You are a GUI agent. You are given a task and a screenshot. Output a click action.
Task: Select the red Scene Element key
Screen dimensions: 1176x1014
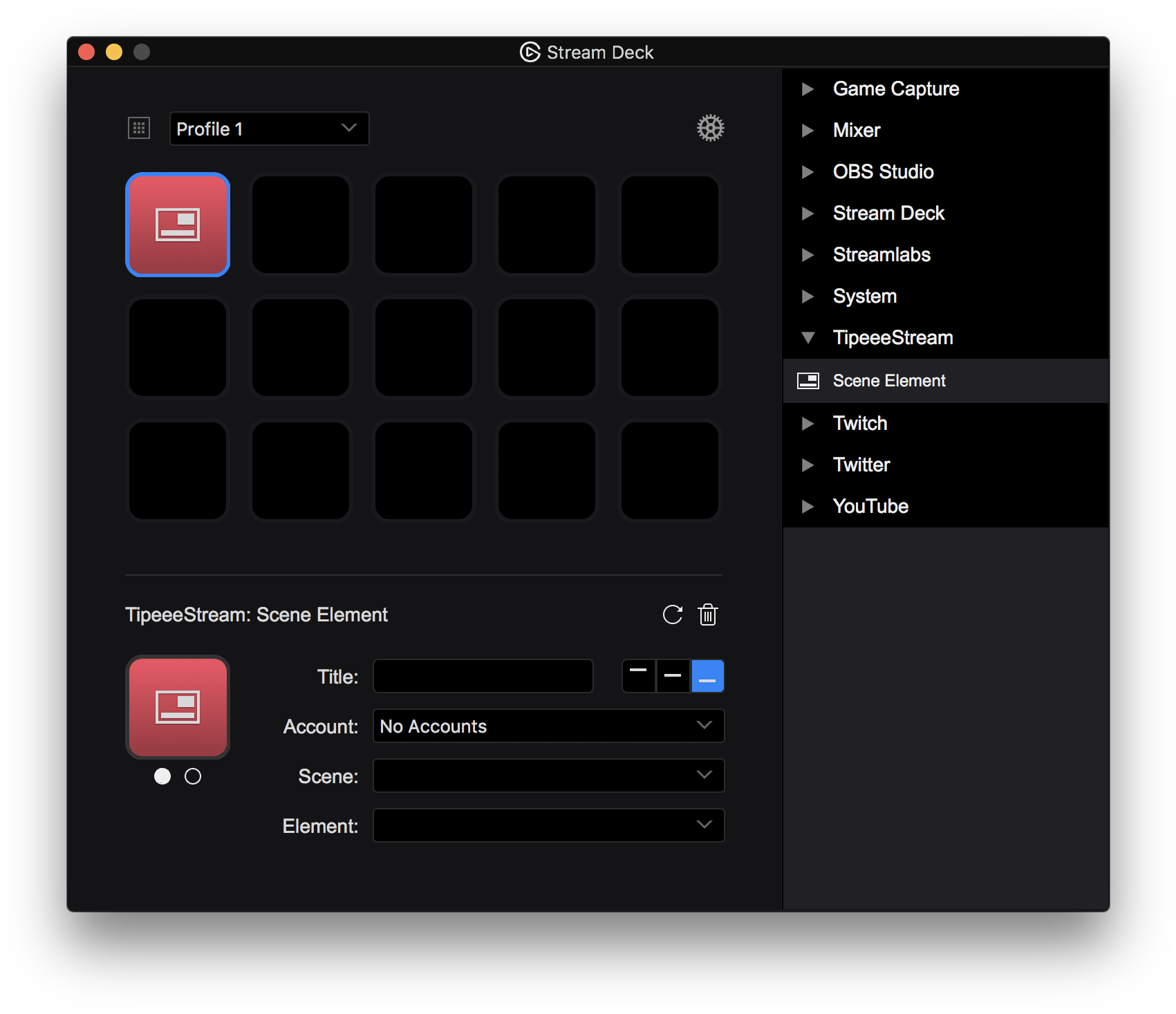coord(178,225)
